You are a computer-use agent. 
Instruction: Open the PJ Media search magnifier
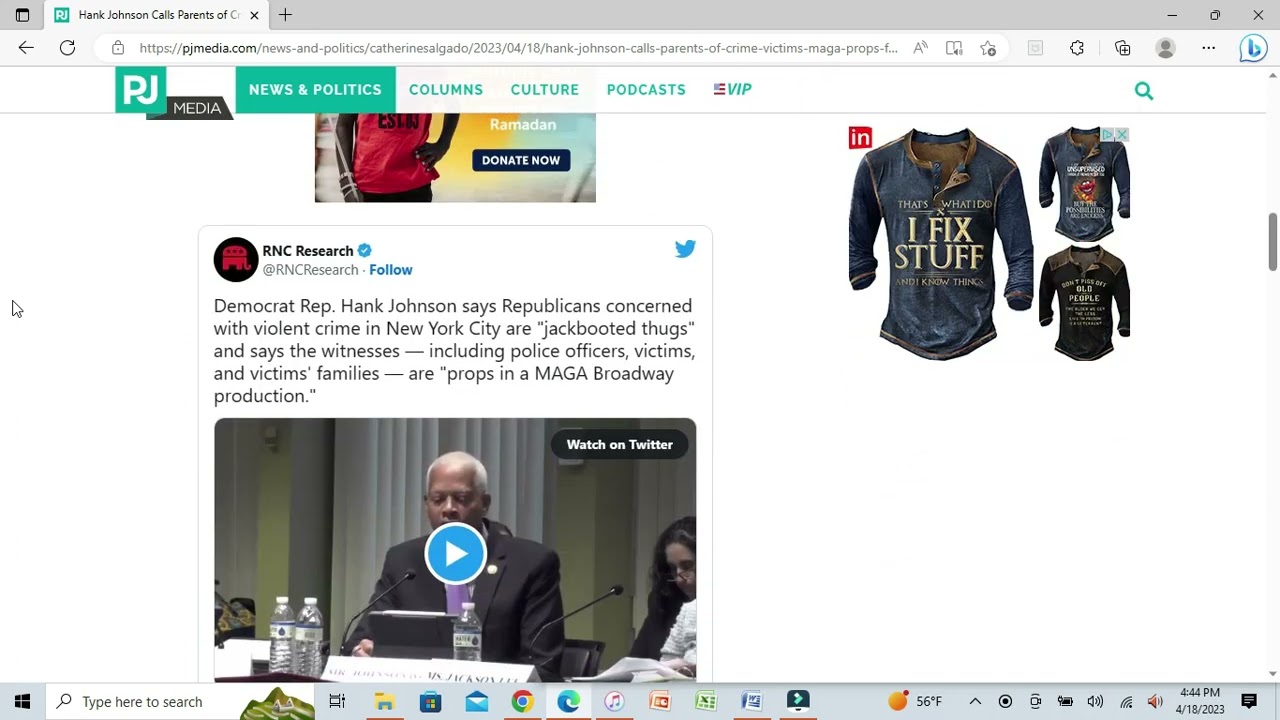coord(1144,91)
